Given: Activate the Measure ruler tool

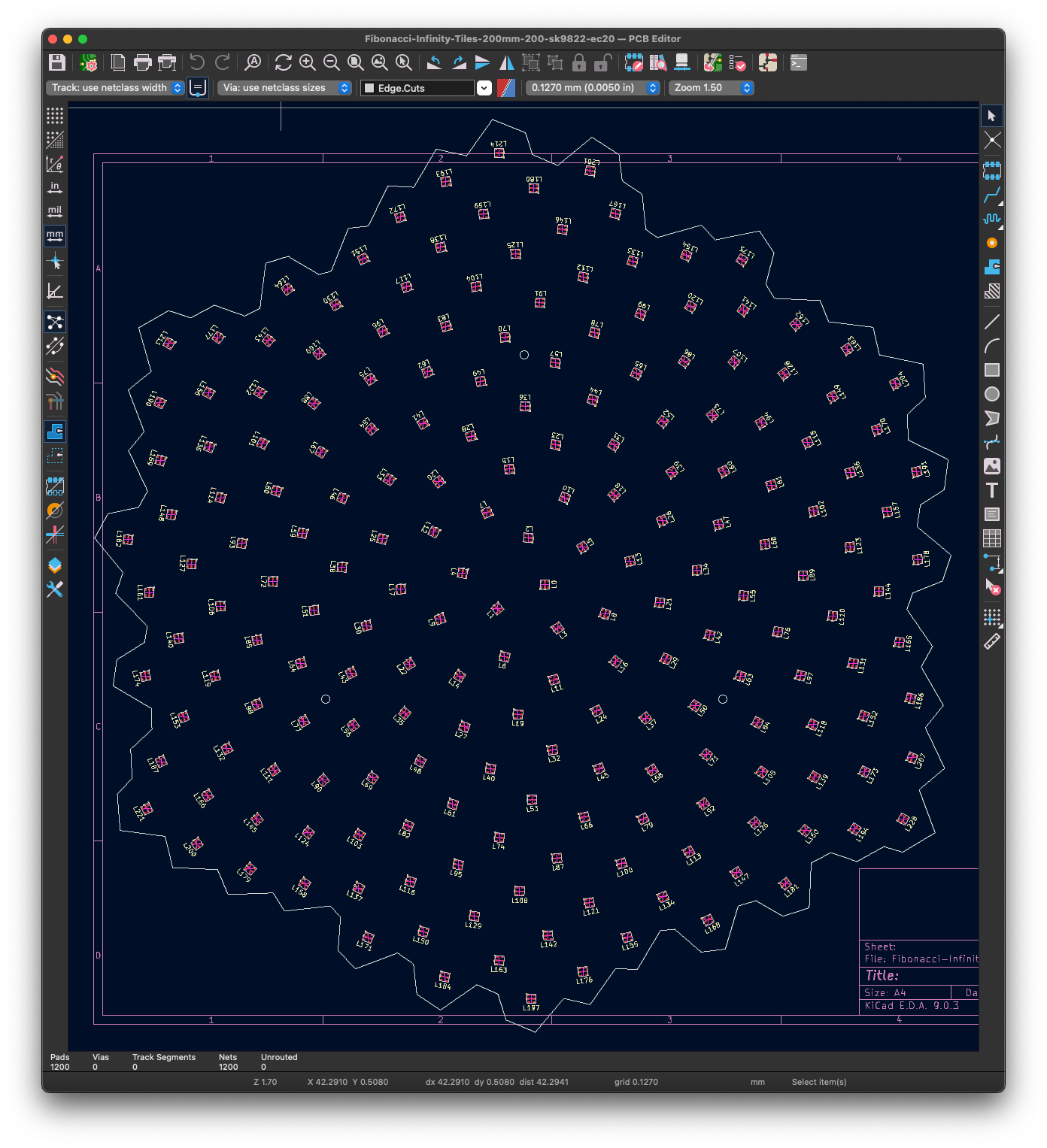Looking at the screenshot, I should [x=992, y=641].
